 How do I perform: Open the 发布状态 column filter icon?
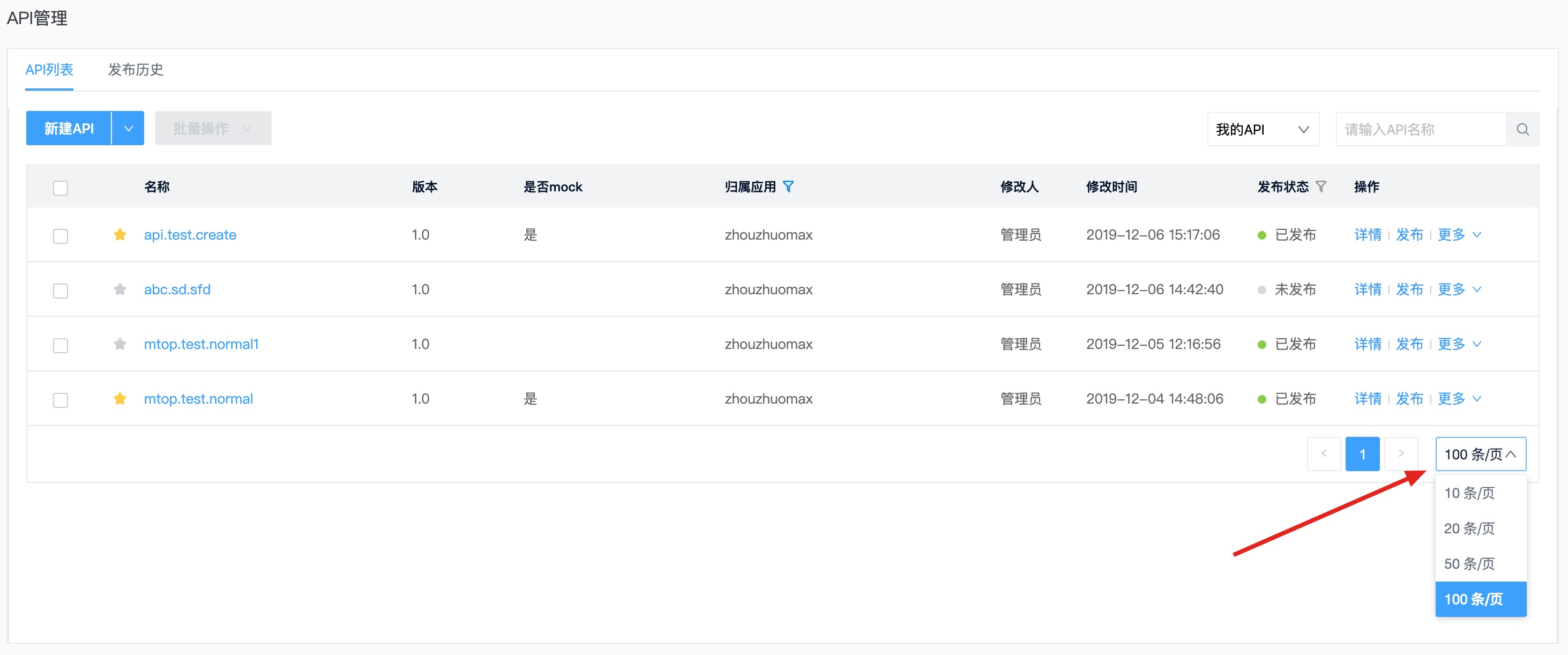[1321, 187]
